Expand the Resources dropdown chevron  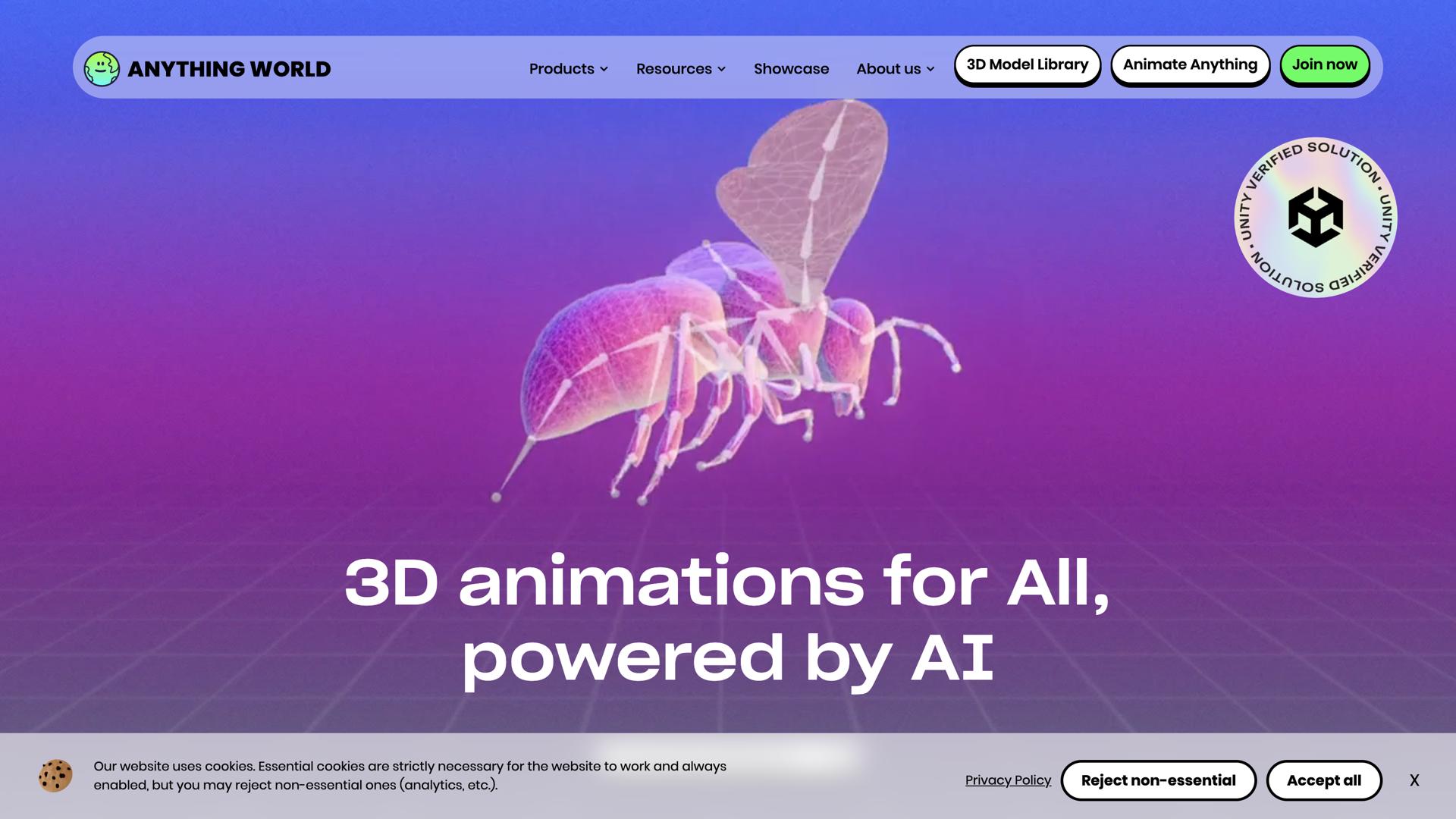tap(722, 69)
